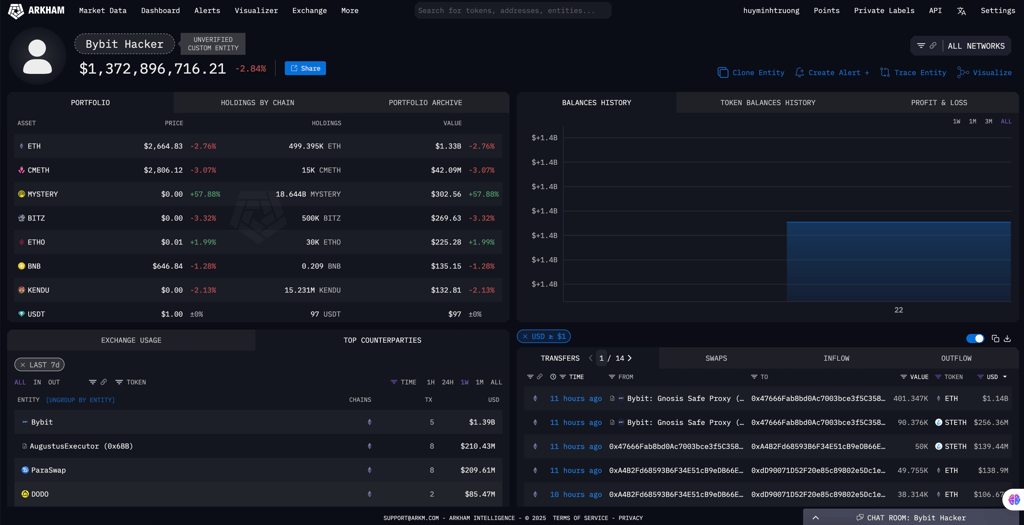Click the page number box in transfers

[601, 358]
